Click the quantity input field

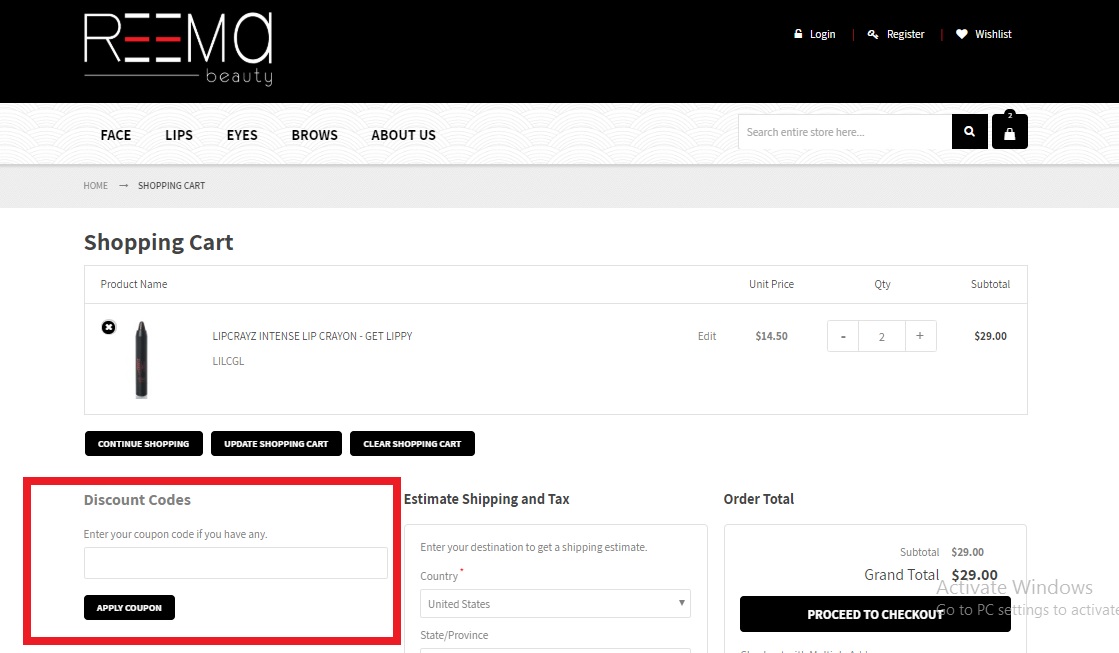881,336
